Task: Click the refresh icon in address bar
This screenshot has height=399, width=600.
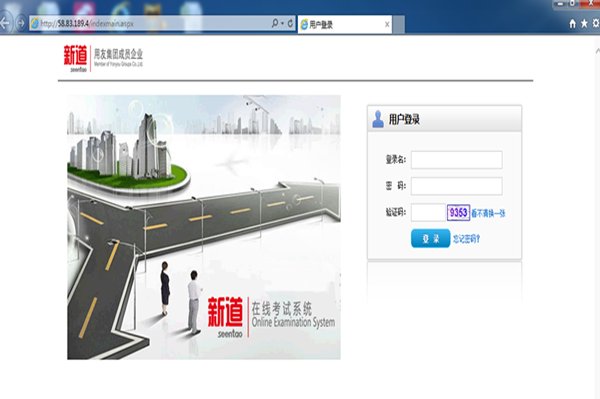Action: point(290,23)
